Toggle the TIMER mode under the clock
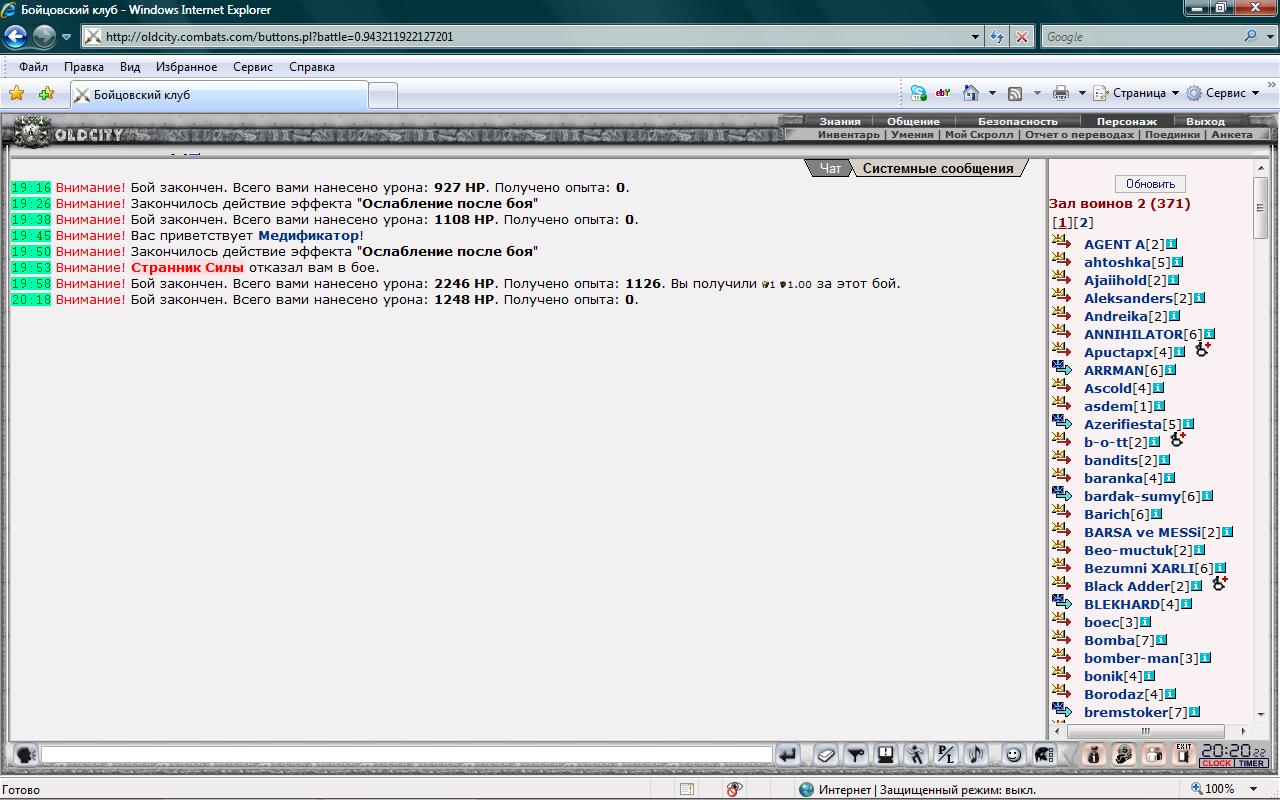The height and width of the screenshot is (800, 1280). coord(1251,764)
